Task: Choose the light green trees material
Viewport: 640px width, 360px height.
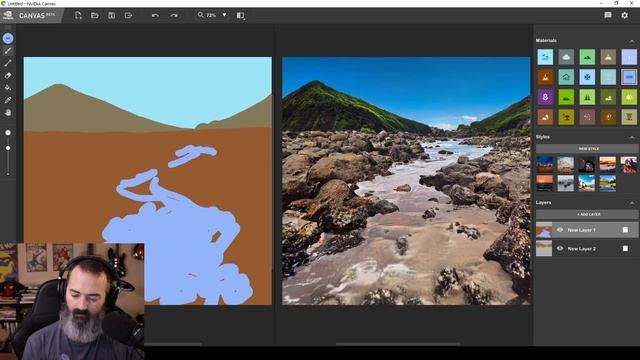Action: tap(587, 97)
